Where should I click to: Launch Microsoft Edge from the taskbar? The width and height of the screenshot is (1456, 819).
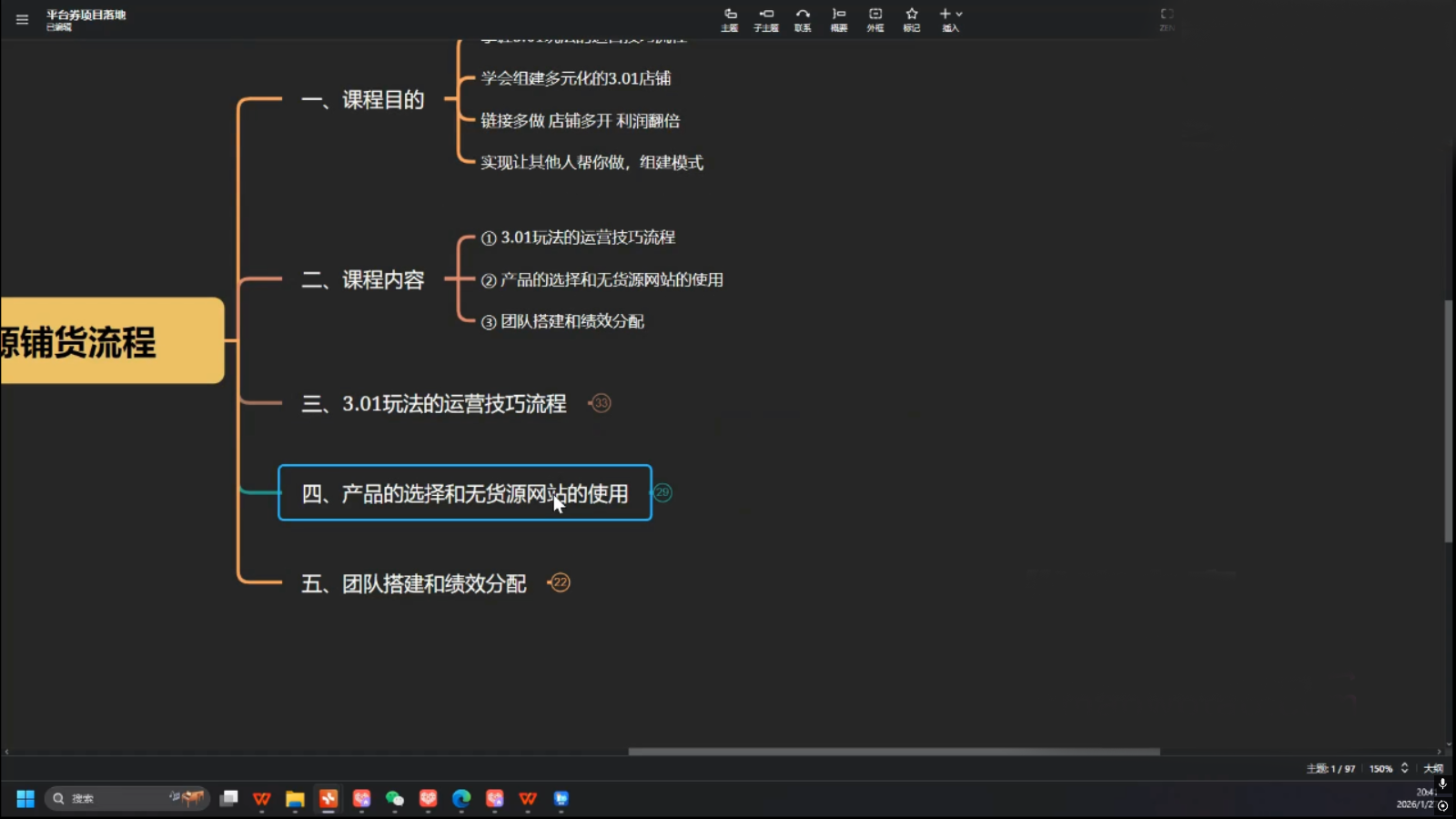click(460, 798)
